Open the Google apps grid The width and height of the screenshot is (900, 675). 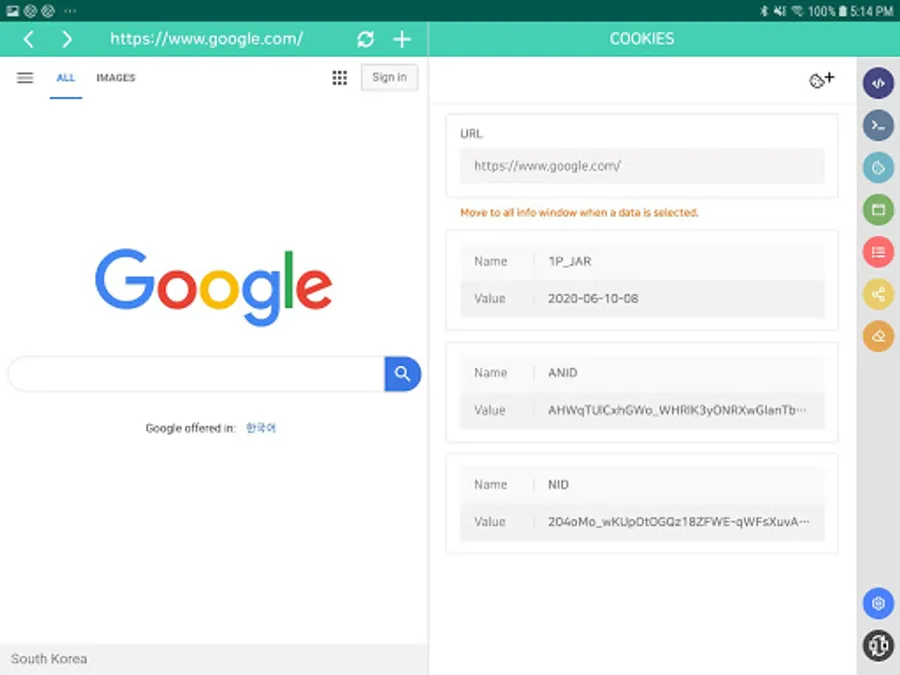coord(340,77)
